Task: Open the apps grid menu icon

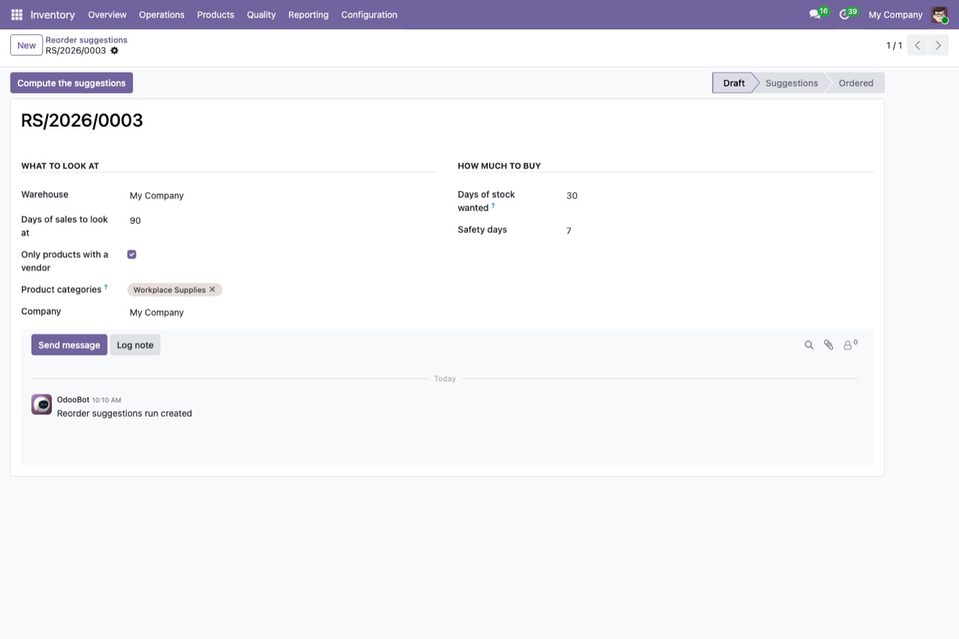Action: point(17,15)
